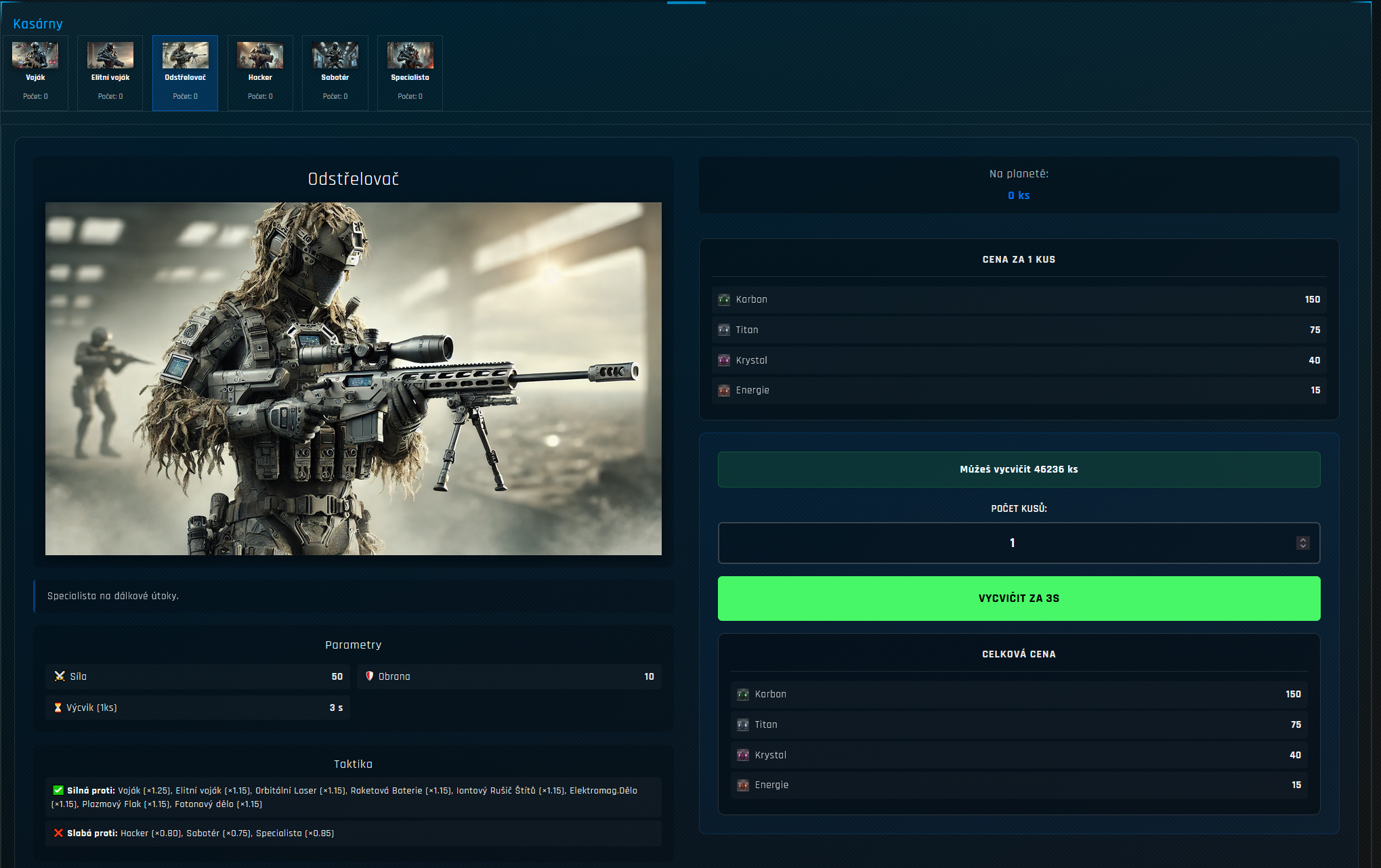Click the Kasárny heading link
1381x868 pixels.
point(38,24)
